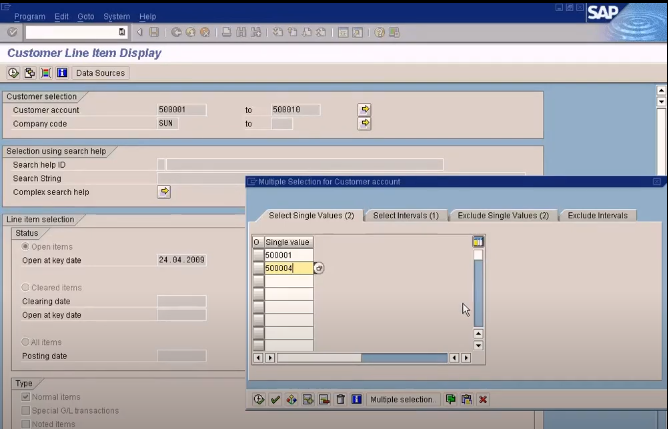668x429 pixels.
Task: Click the dialog table's scroll down arrow
Action: pyautogui.click(x=478, y=346)
